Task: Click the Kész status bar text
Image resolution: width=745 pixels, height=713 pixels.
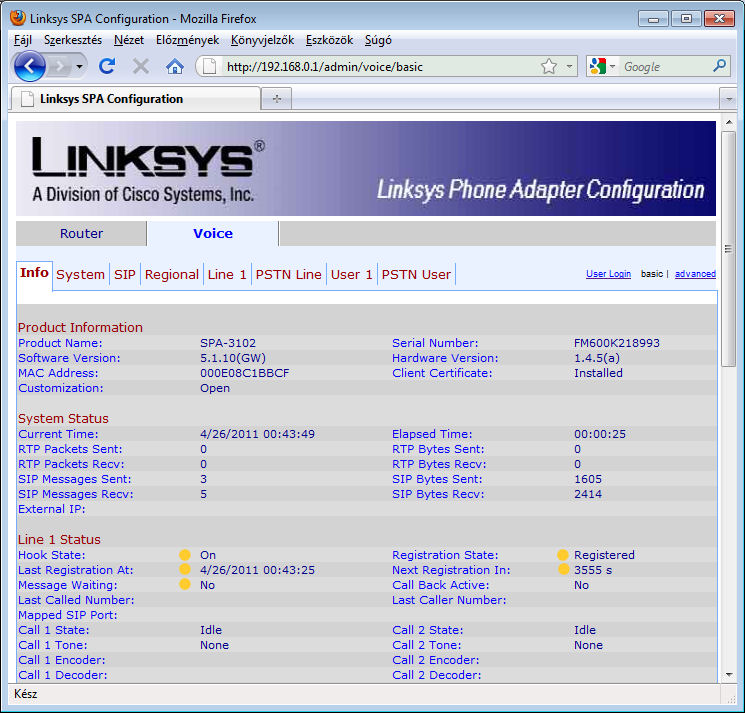Action: (26, 694)
